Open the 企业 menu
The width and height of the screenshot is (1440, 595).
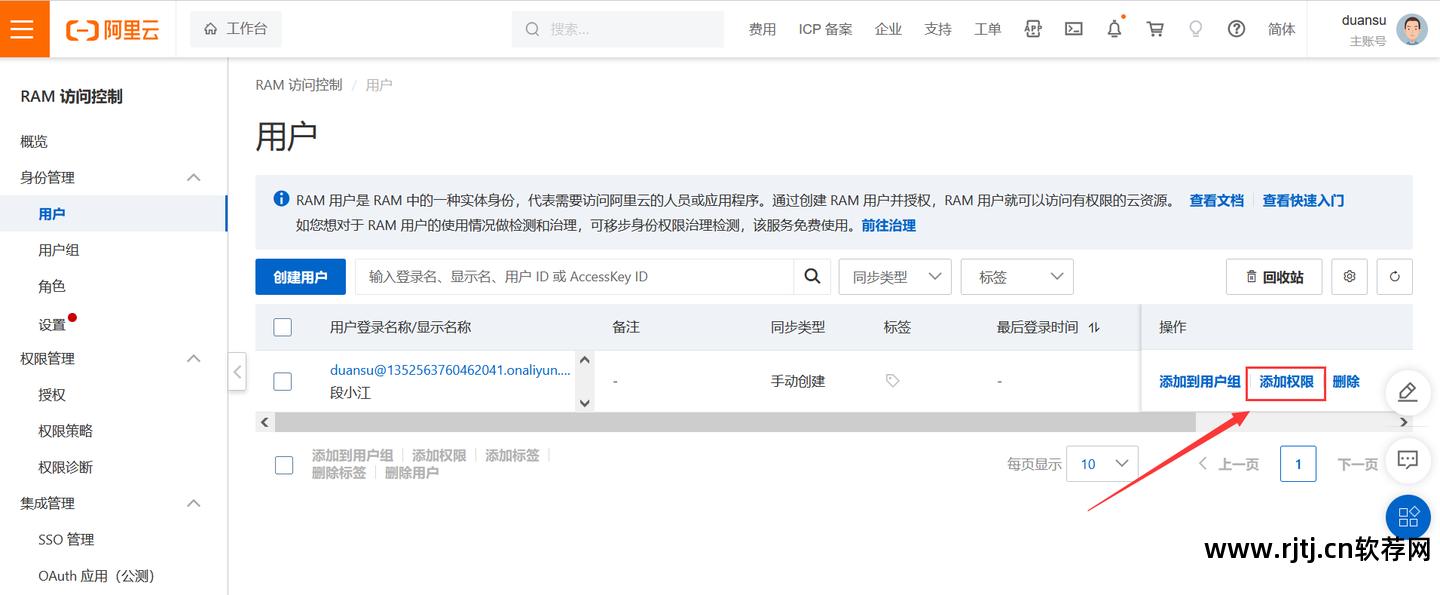point(888,29)
